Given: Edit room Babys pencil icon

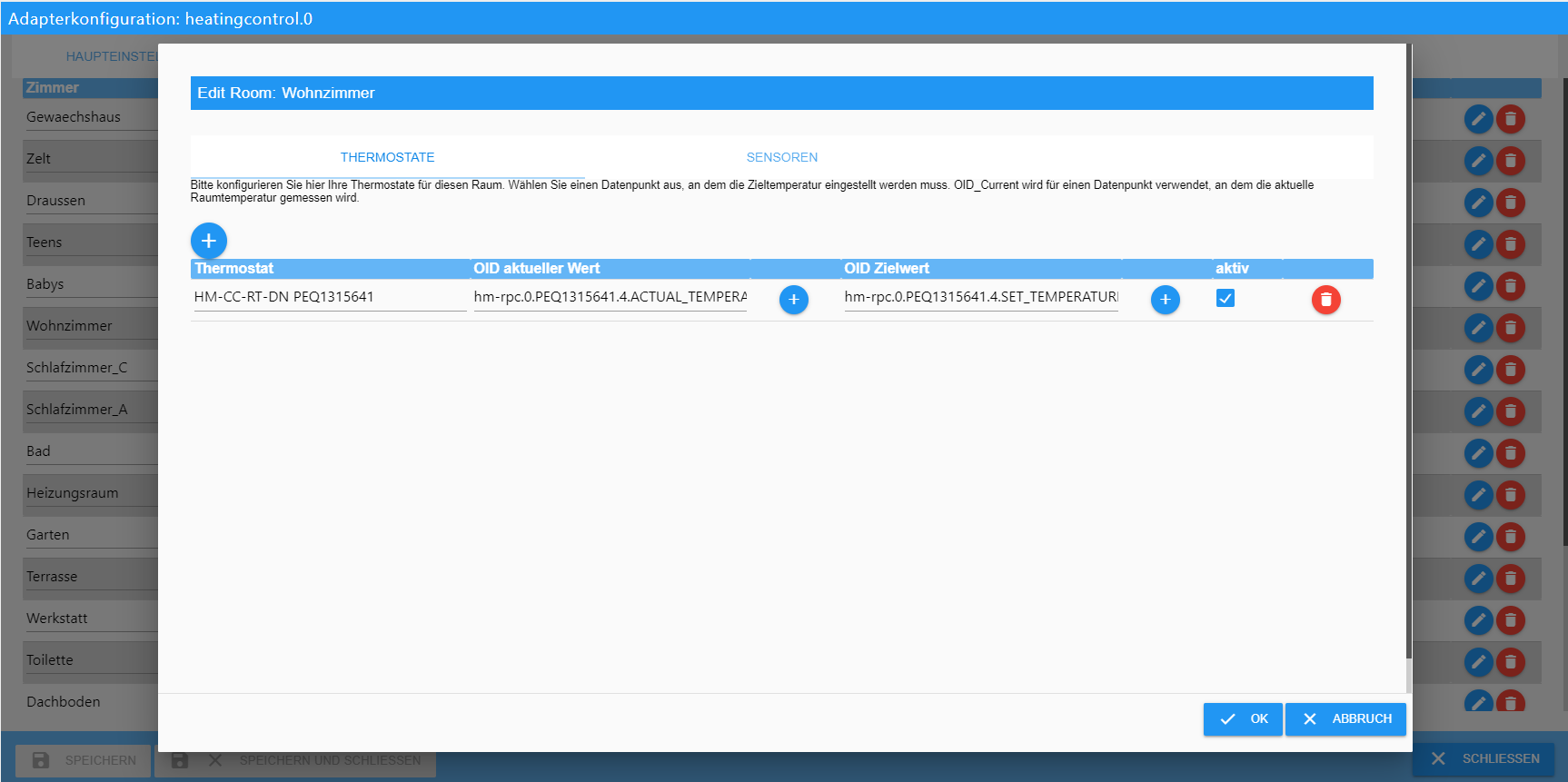Looking at the screenshot, I should pos(1479,286).
